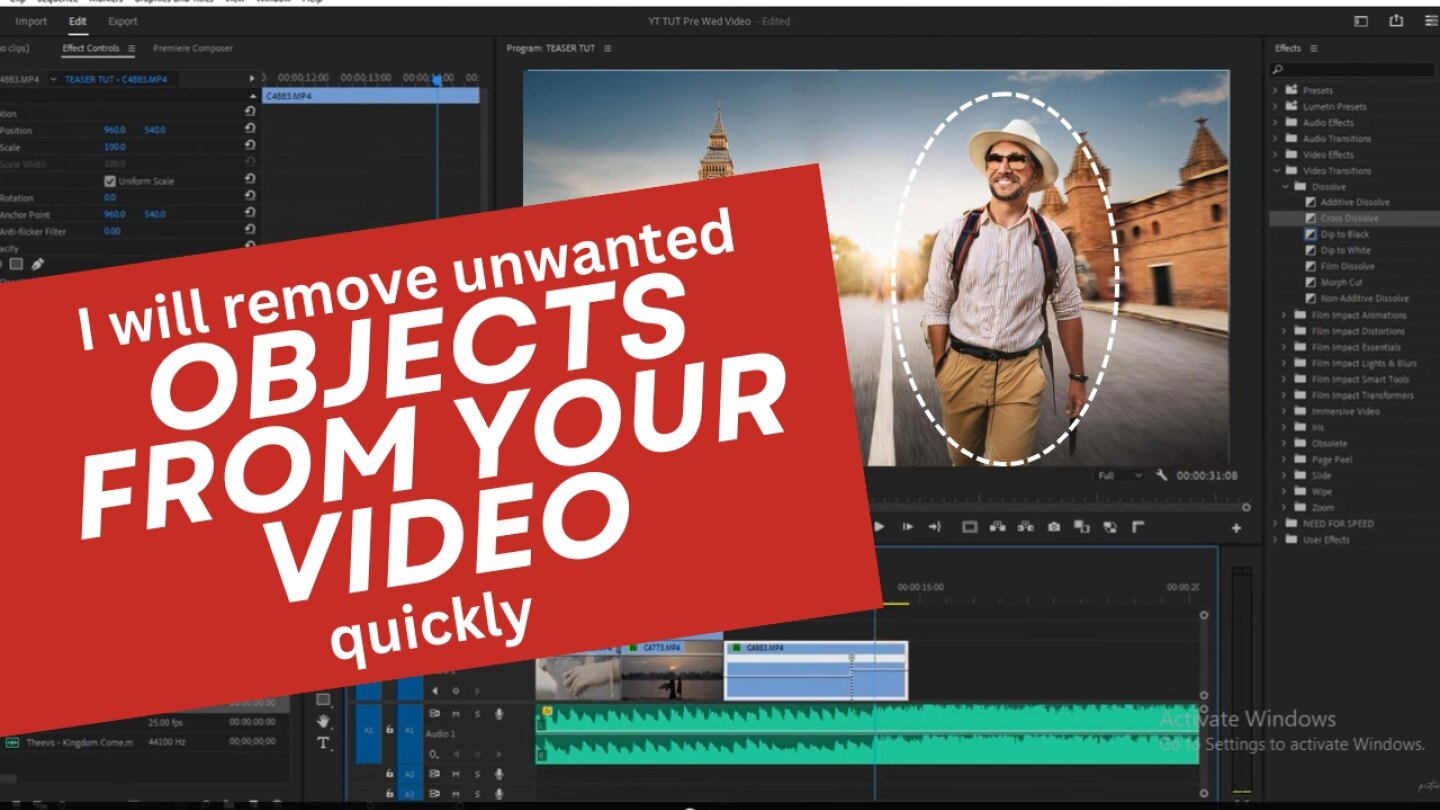Click the Lift button in Program monitor
This screenshot has height=810, width=1440.
tap(997, 527)
